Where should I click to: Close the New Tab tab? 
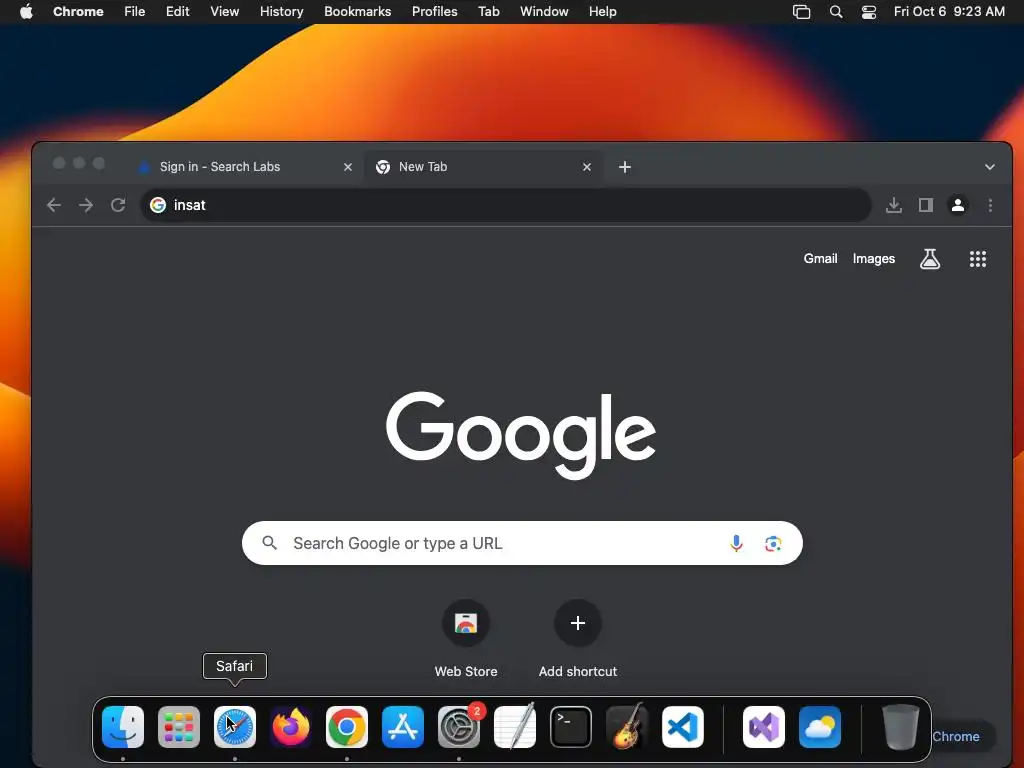pos(586,167)
